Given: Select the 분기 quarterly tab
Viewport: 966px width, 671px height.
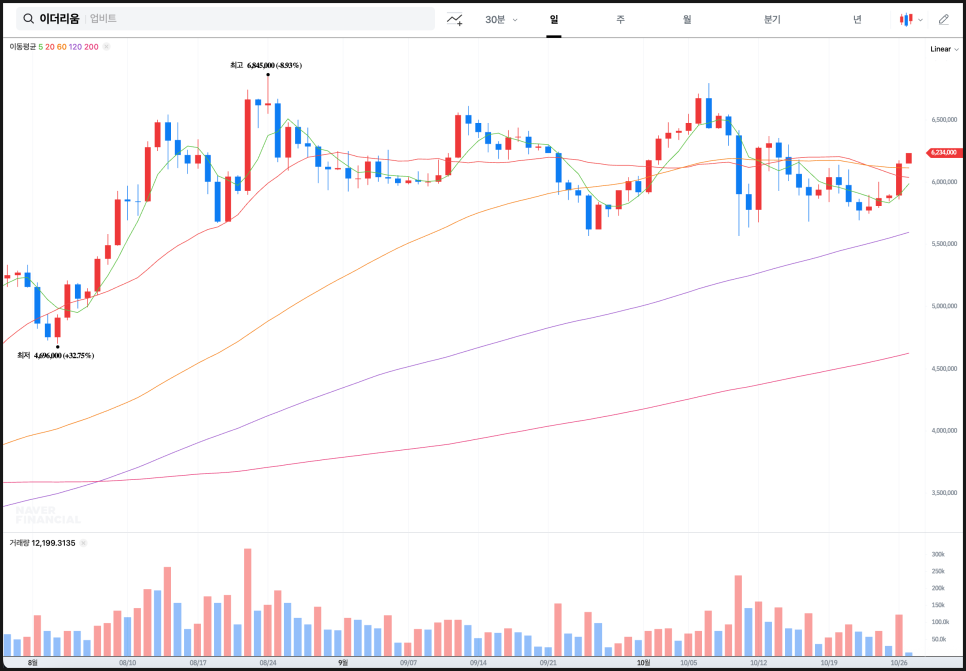Looking at the screenshot, I should [x=772, y=19].
